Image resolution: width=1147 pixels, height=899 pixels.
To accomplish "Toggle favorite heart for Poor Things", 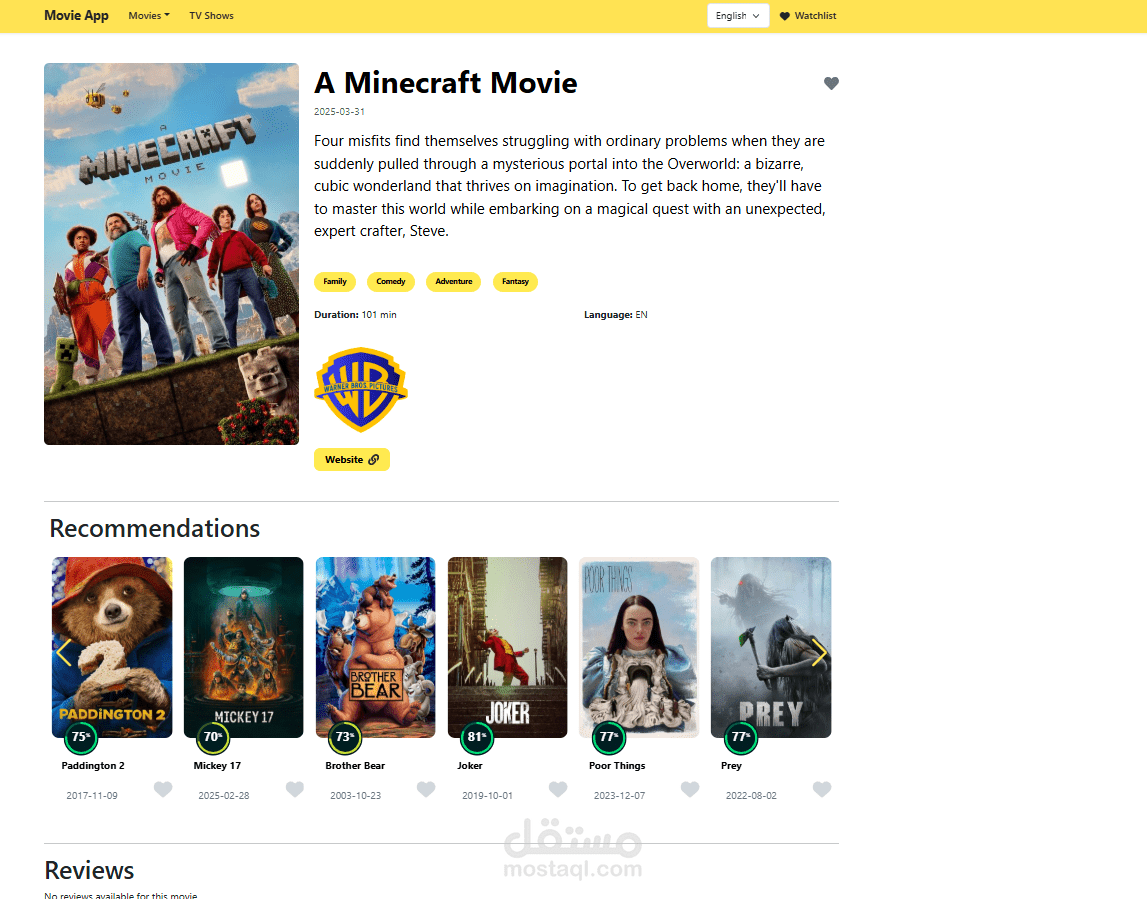I will (x=690, y=789).
